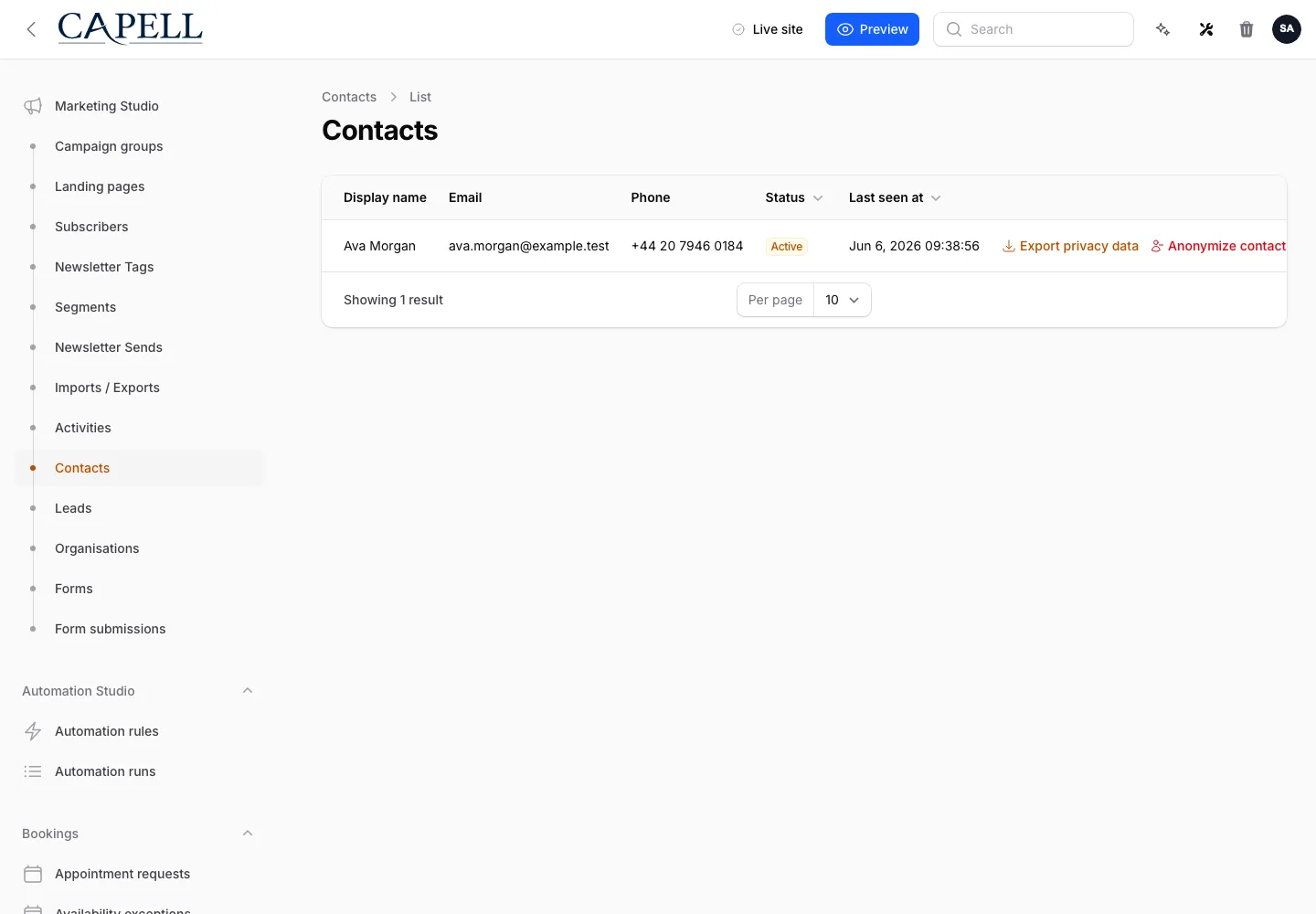Collapse the Automation Studio section
The image size is (1316, 914).
[248, 691]
